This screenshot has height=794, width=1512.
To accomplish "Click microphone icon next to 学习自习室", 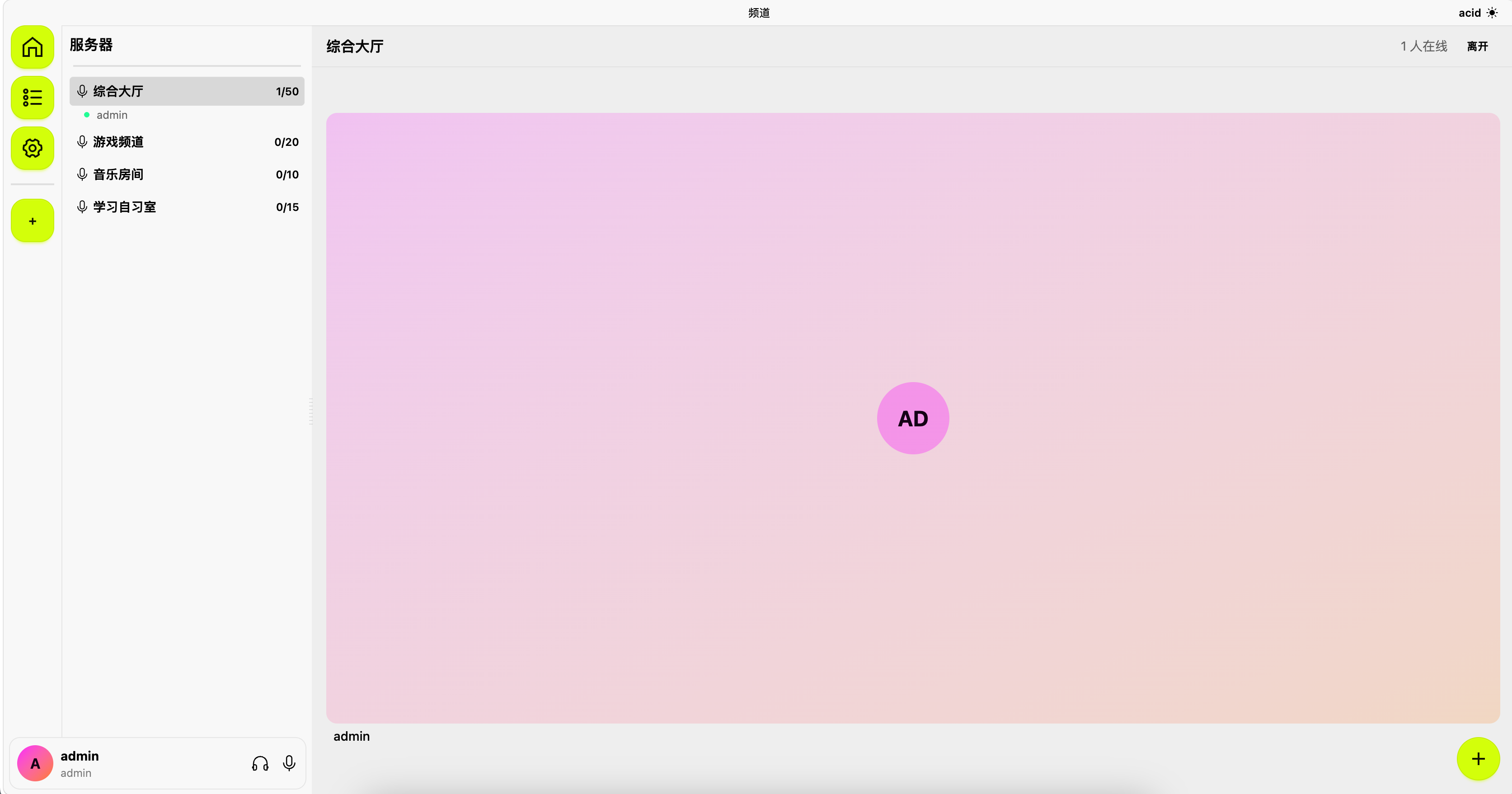I will pos(82,206).
